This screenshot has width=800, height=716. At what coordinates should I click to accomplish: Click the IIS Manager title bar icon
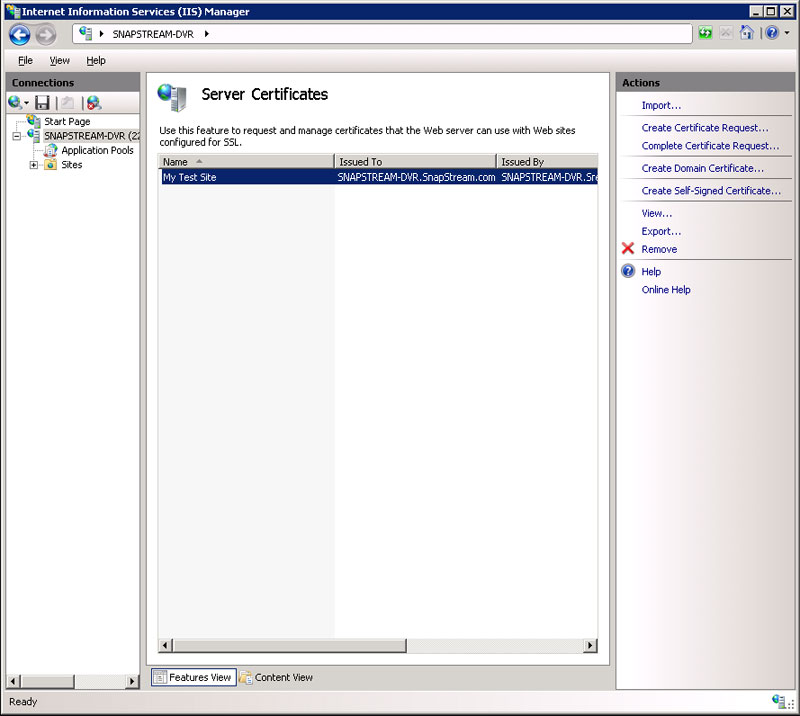tap(13, 11)
